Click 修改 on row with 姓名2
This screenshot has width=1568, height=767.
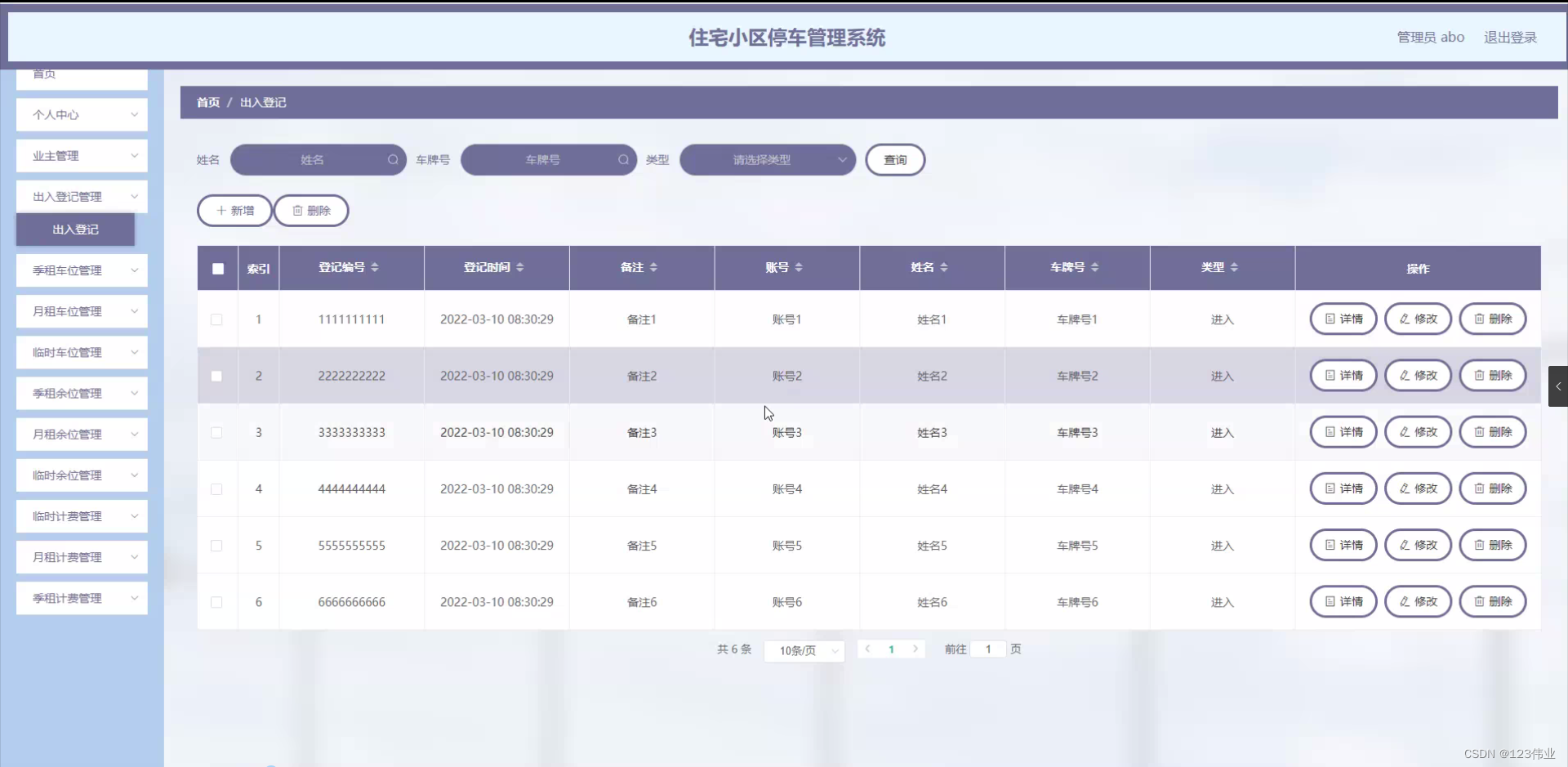click(1418, 376)
